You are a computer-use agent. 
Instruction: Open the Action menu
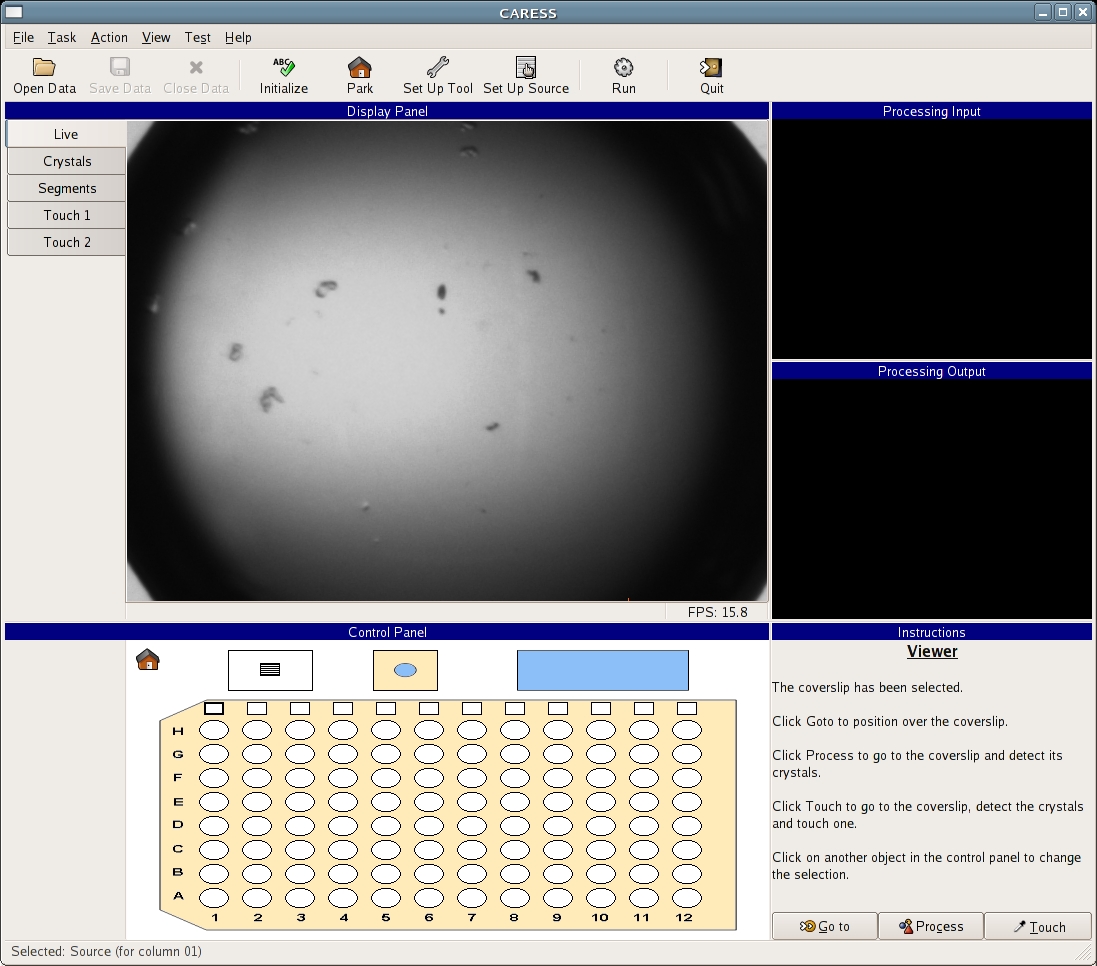(x=109, y=37)
